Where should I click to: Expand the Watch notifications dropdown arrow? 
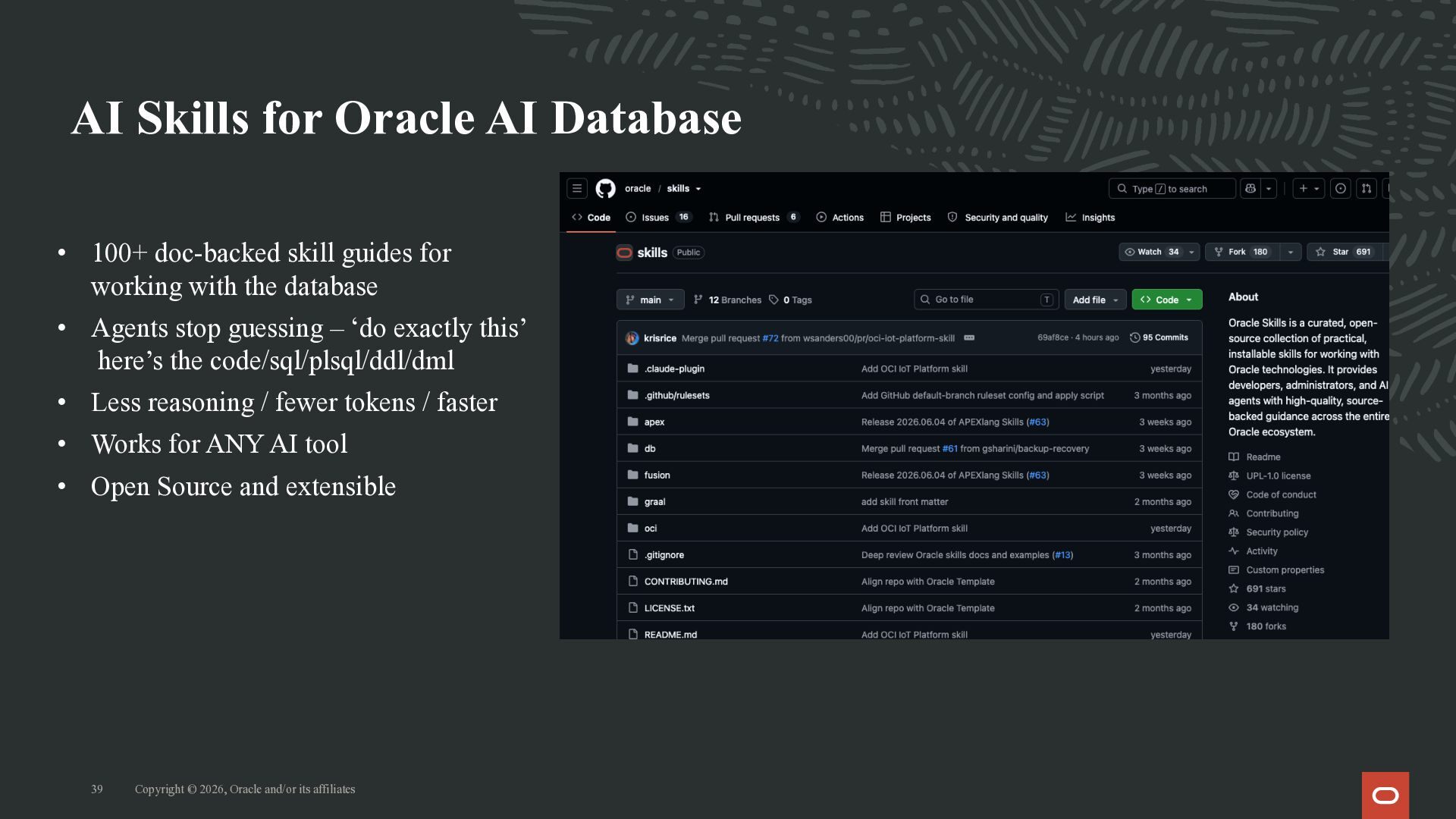[x=1192, y=252]
